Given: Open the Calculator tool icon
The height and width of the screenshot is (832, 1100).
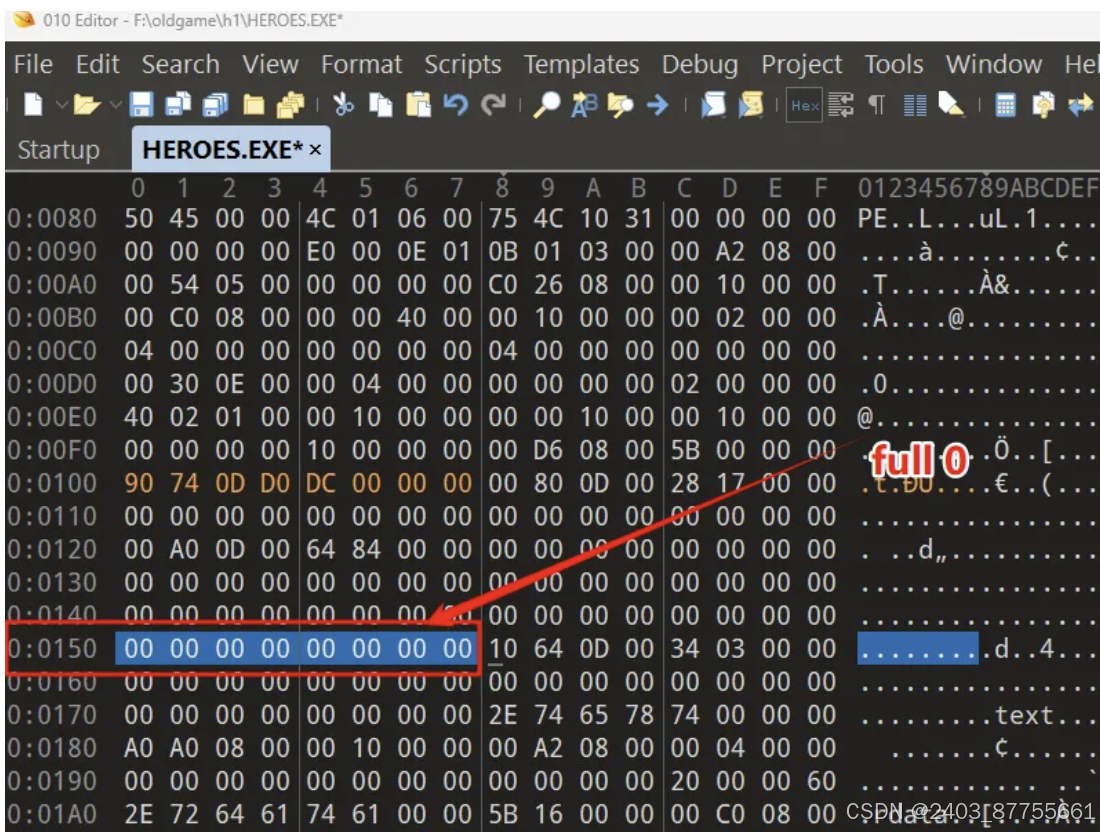Looking at the screenshot, I should coord(1005,105).
